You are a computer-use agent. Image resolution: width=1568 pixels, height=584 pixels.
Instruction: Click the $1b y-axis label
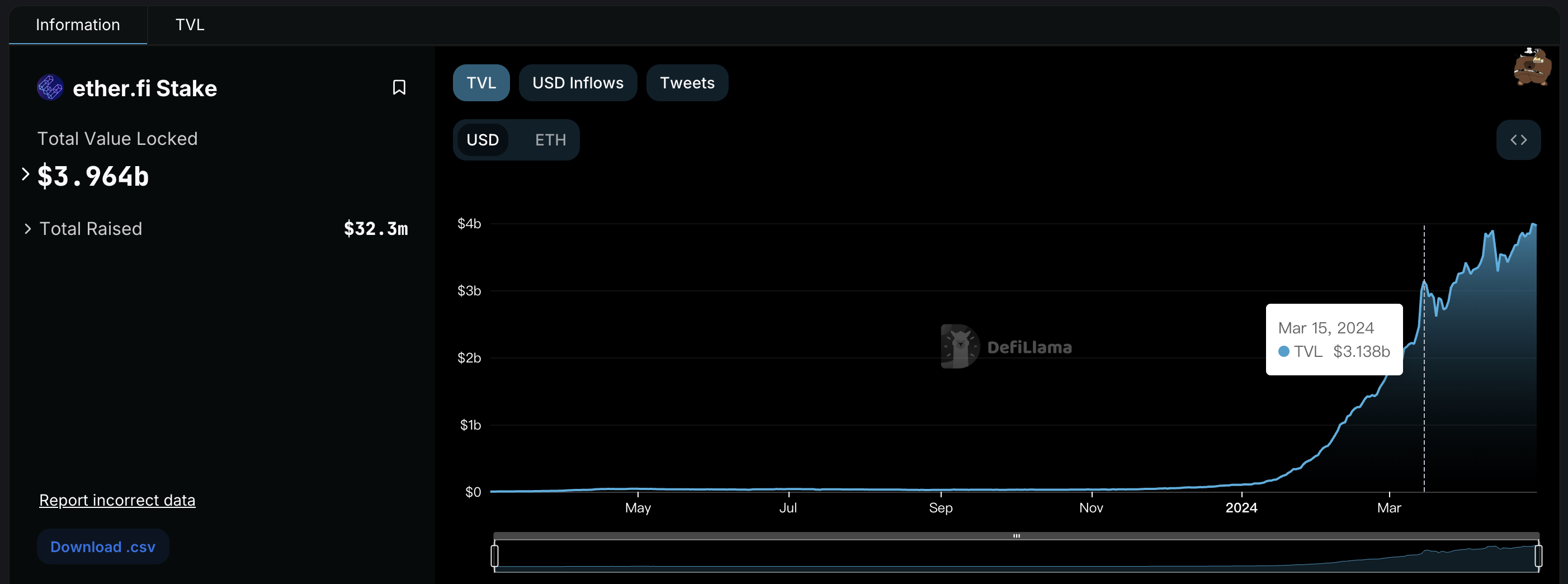tap(470, 425)
